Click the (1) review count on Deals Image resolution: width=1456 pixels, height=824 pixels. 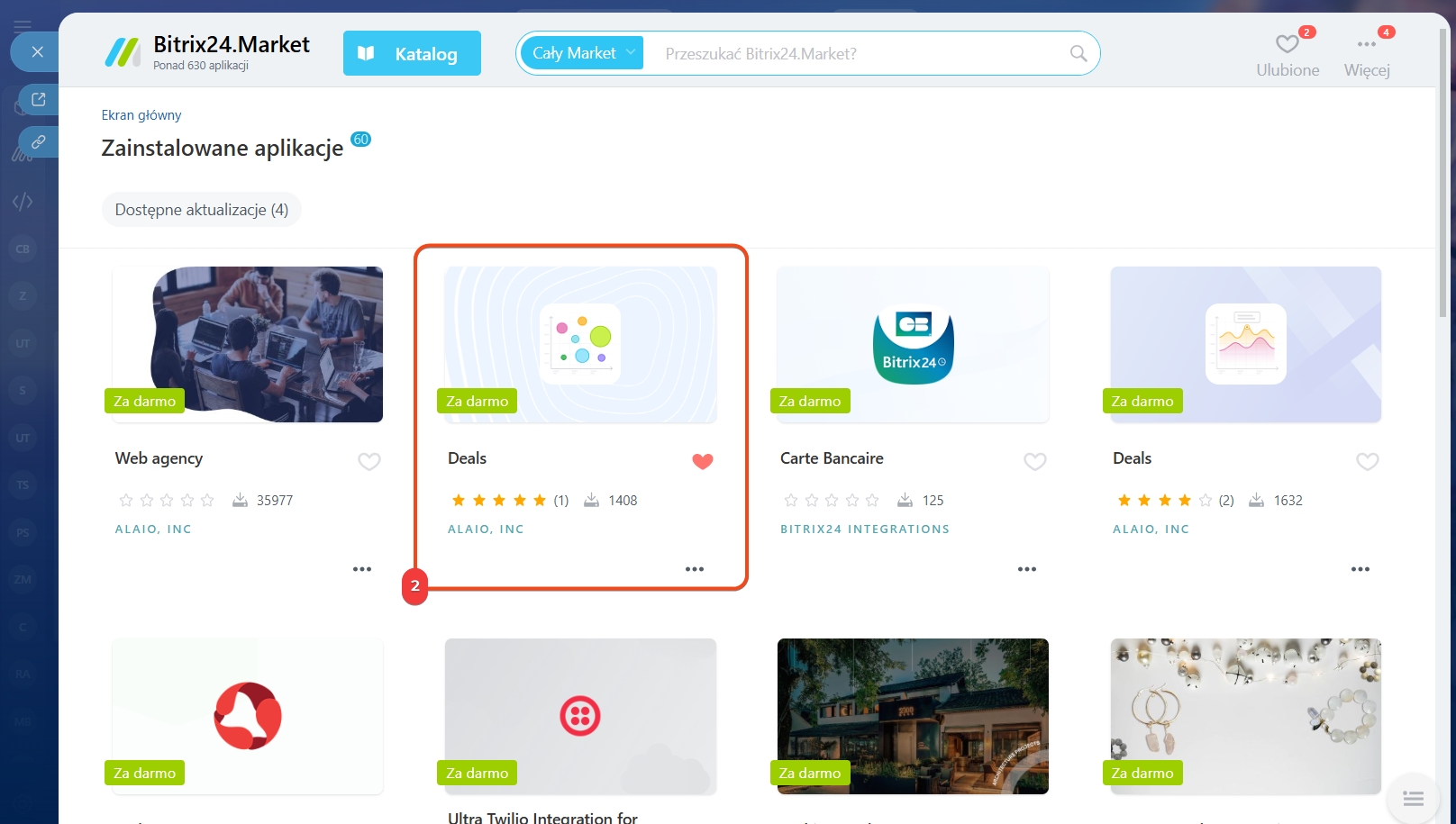coord(561,501)
